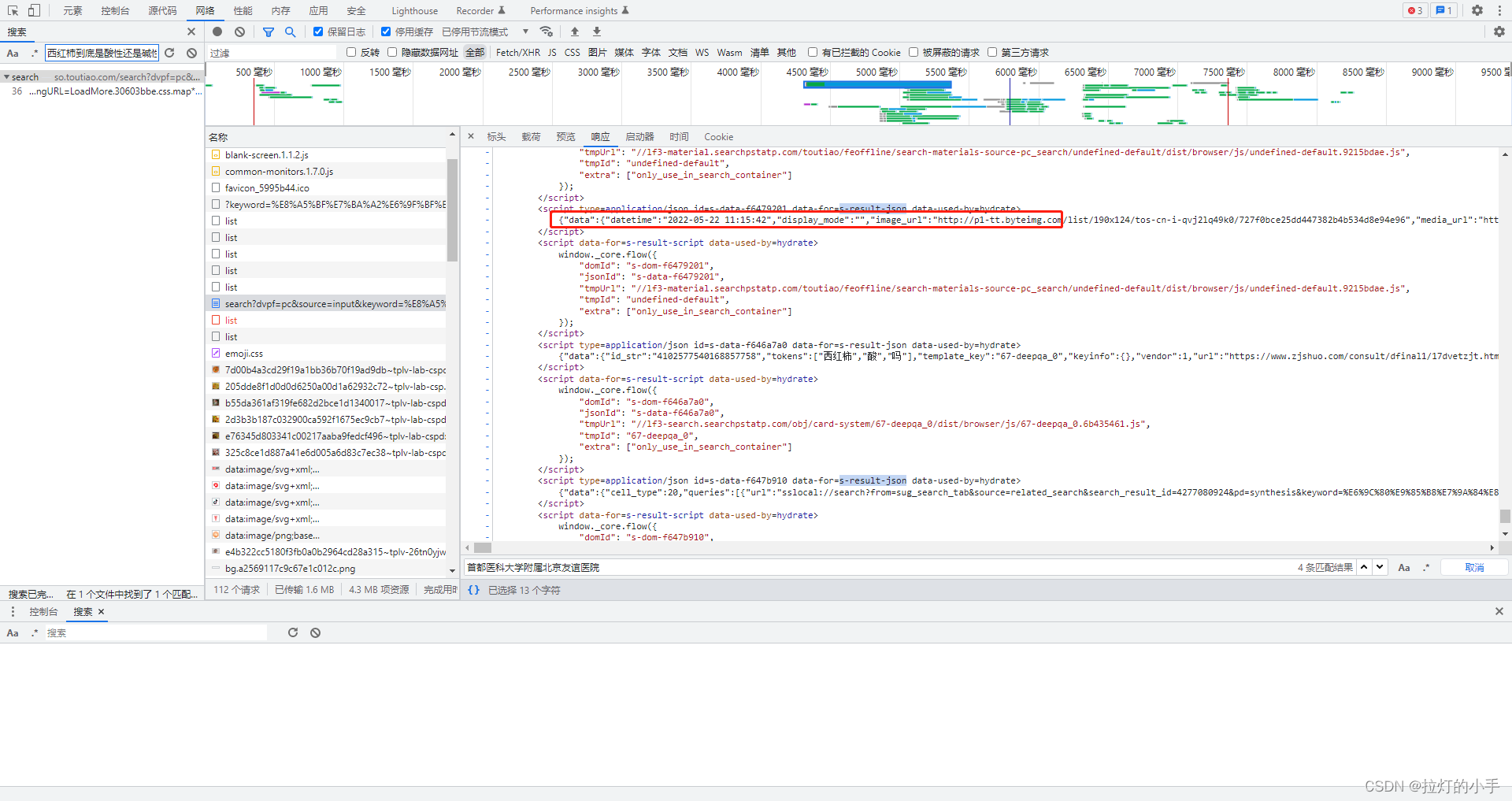Screen dimensions: 1512x801
Task: Switch to 控制台 Console tab
Action: coord(115,10)
